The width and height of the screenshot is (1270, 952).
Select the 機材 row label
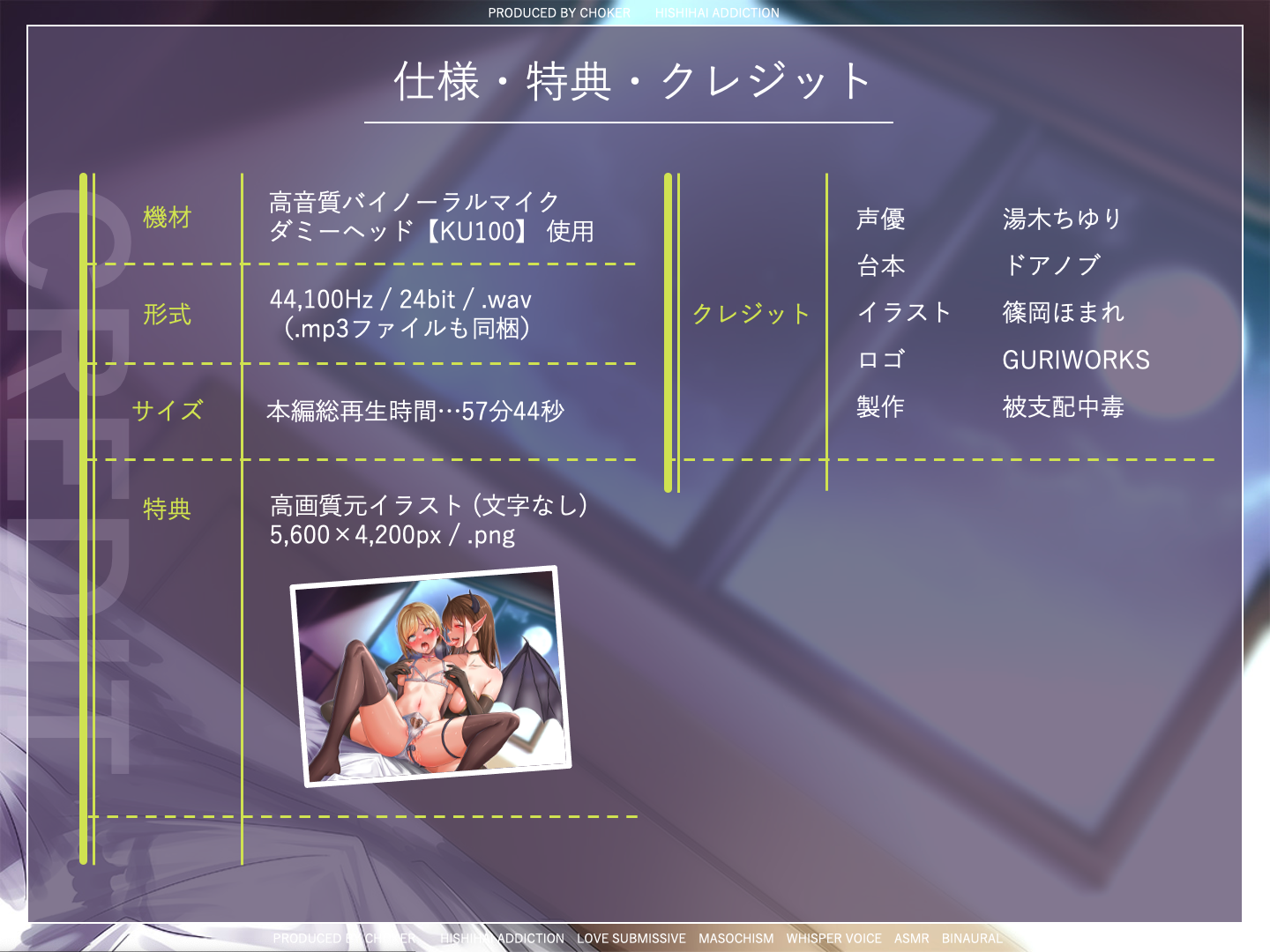[167, 217]
